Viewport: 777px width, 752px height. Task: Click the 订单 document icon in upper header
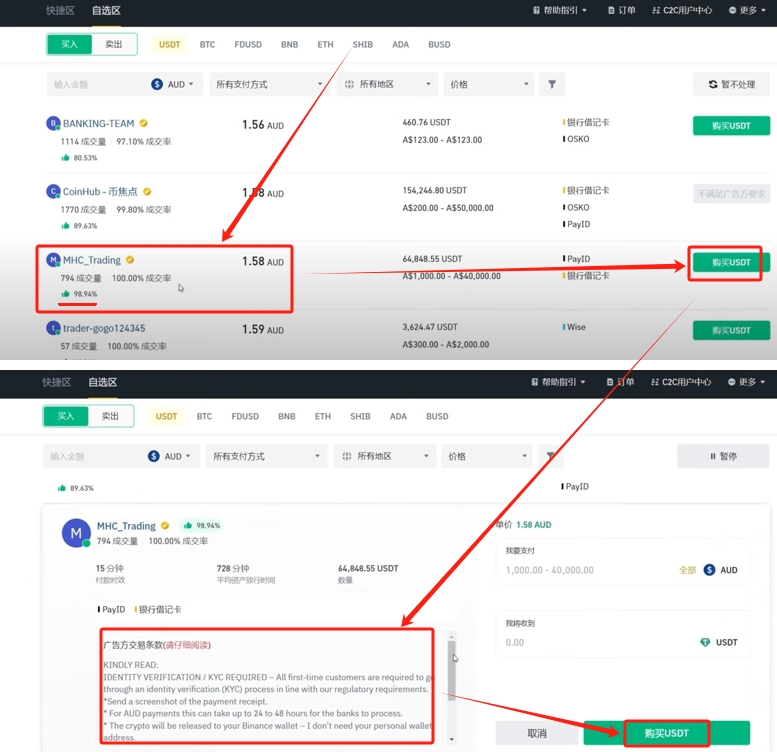(611, 10)
